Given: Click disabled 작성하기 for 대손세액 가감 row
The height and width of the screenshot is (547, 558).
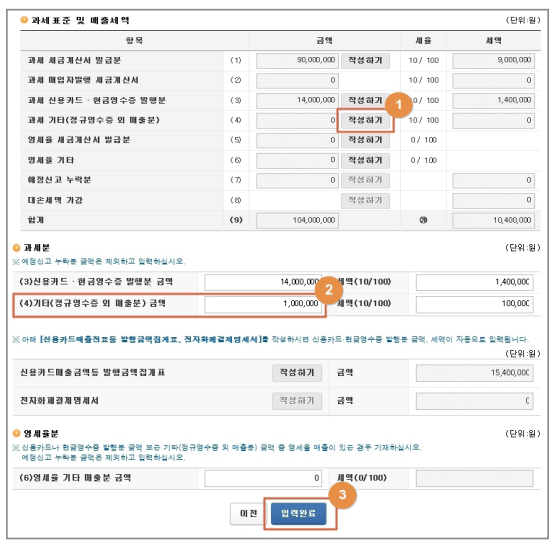Looking at the screenshot, I should (365, 200).
